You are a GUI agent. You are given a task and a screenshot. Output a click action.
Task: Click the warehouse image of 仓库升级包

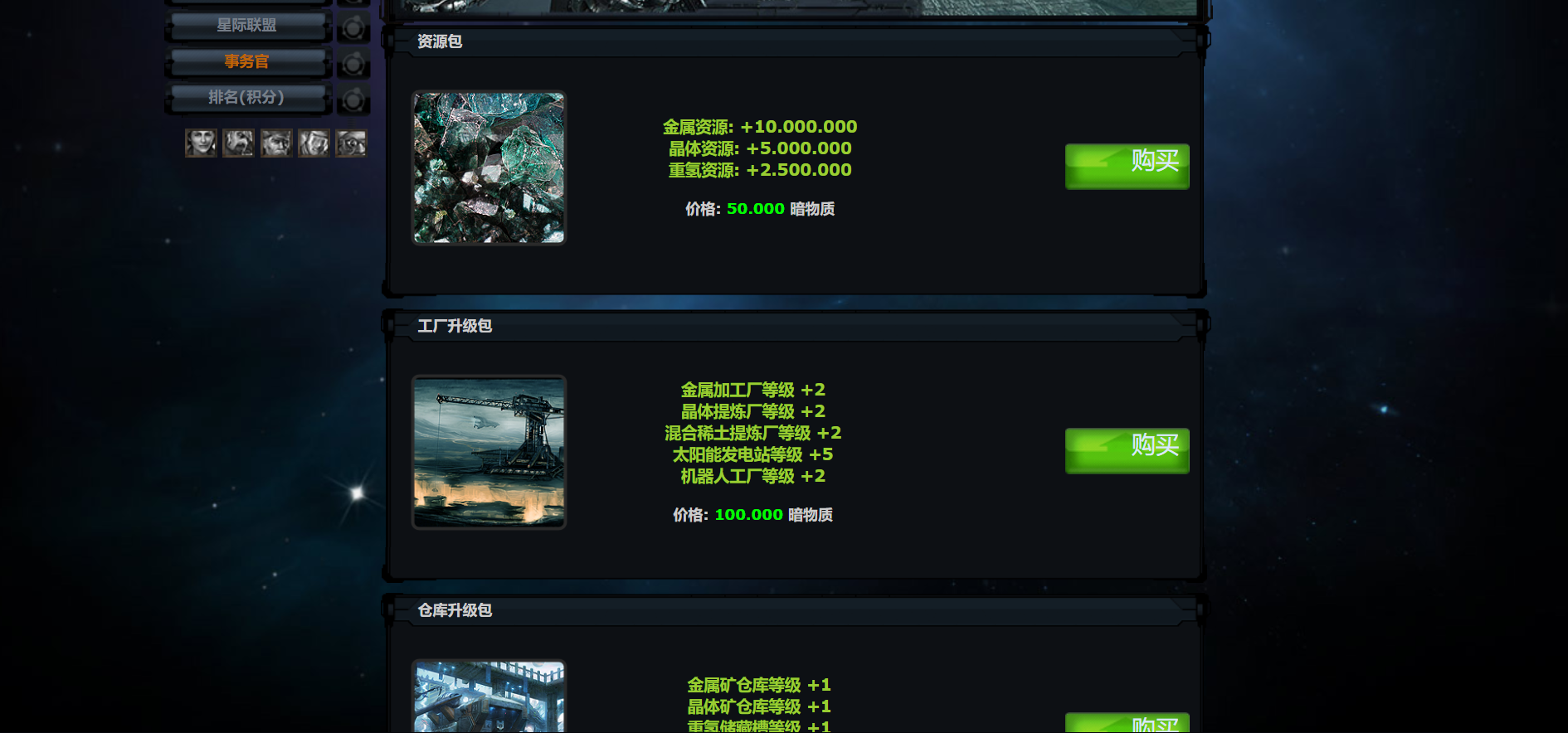pyautogui.click(x=489, y=697)
